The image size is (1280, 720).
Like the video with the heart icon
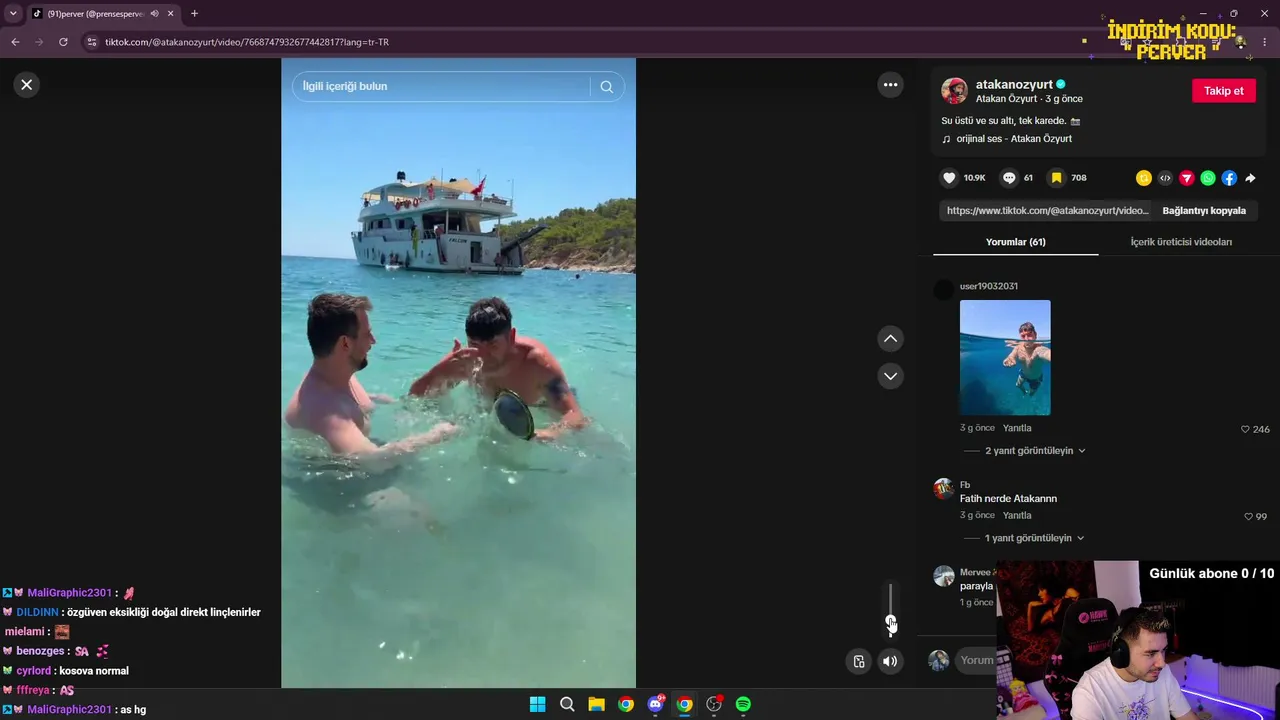(x=949, y=178)
